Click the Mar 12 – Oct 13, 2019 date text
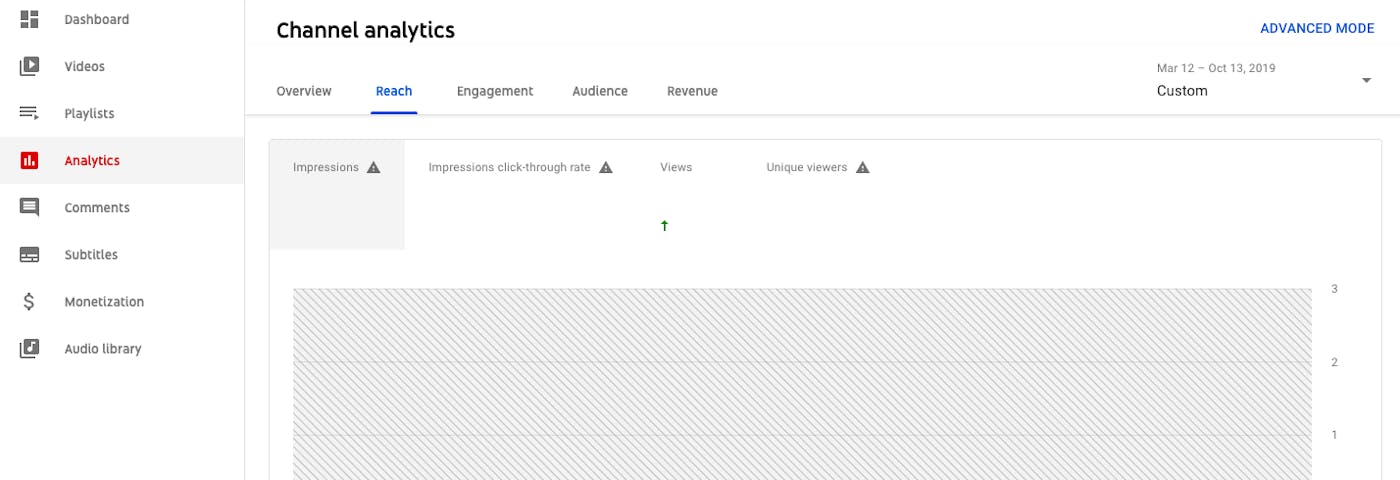 pos(1216,68)
